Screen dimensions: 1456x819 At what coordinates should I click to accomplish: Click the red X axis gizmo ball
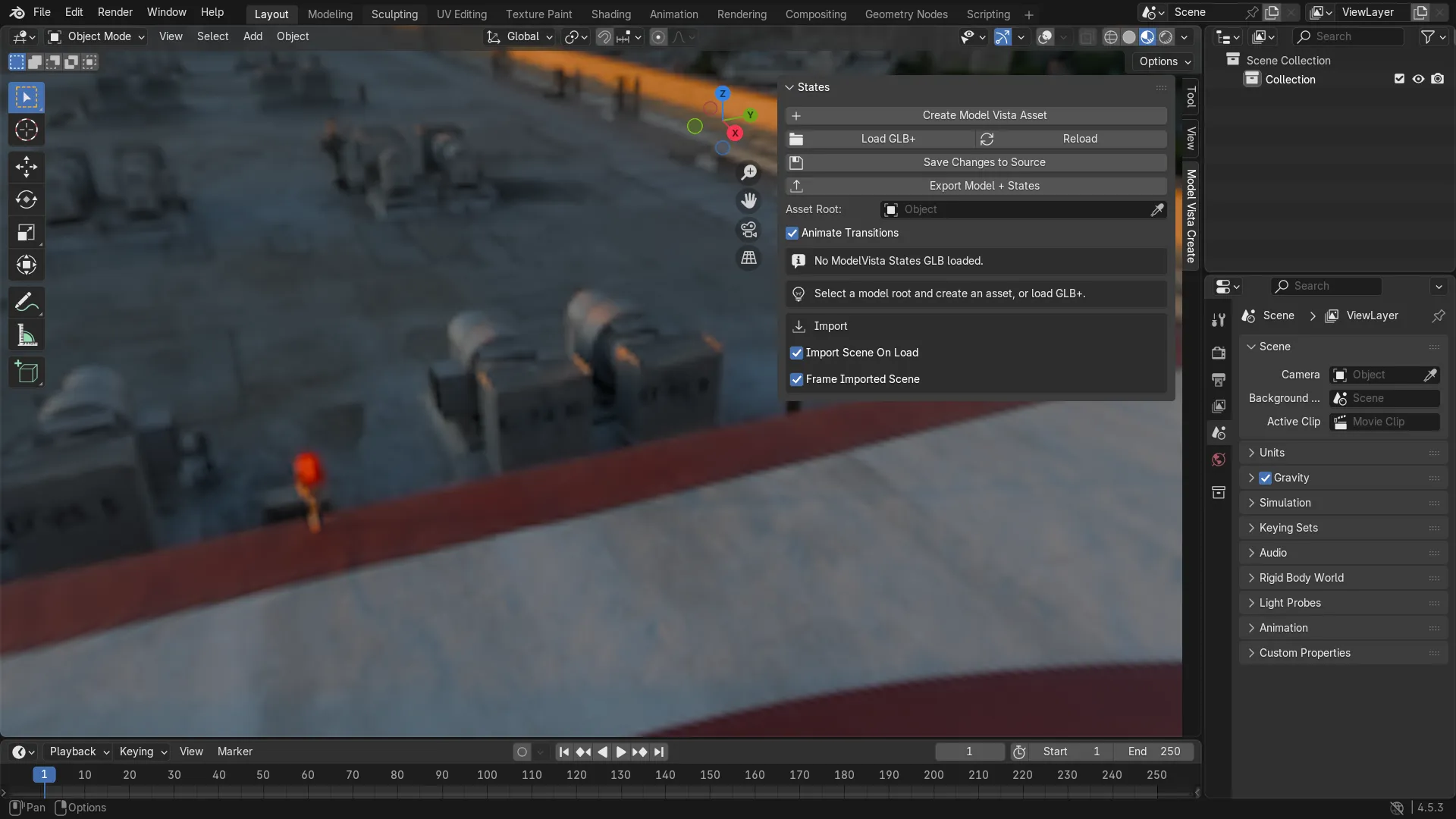click(735, 133)
